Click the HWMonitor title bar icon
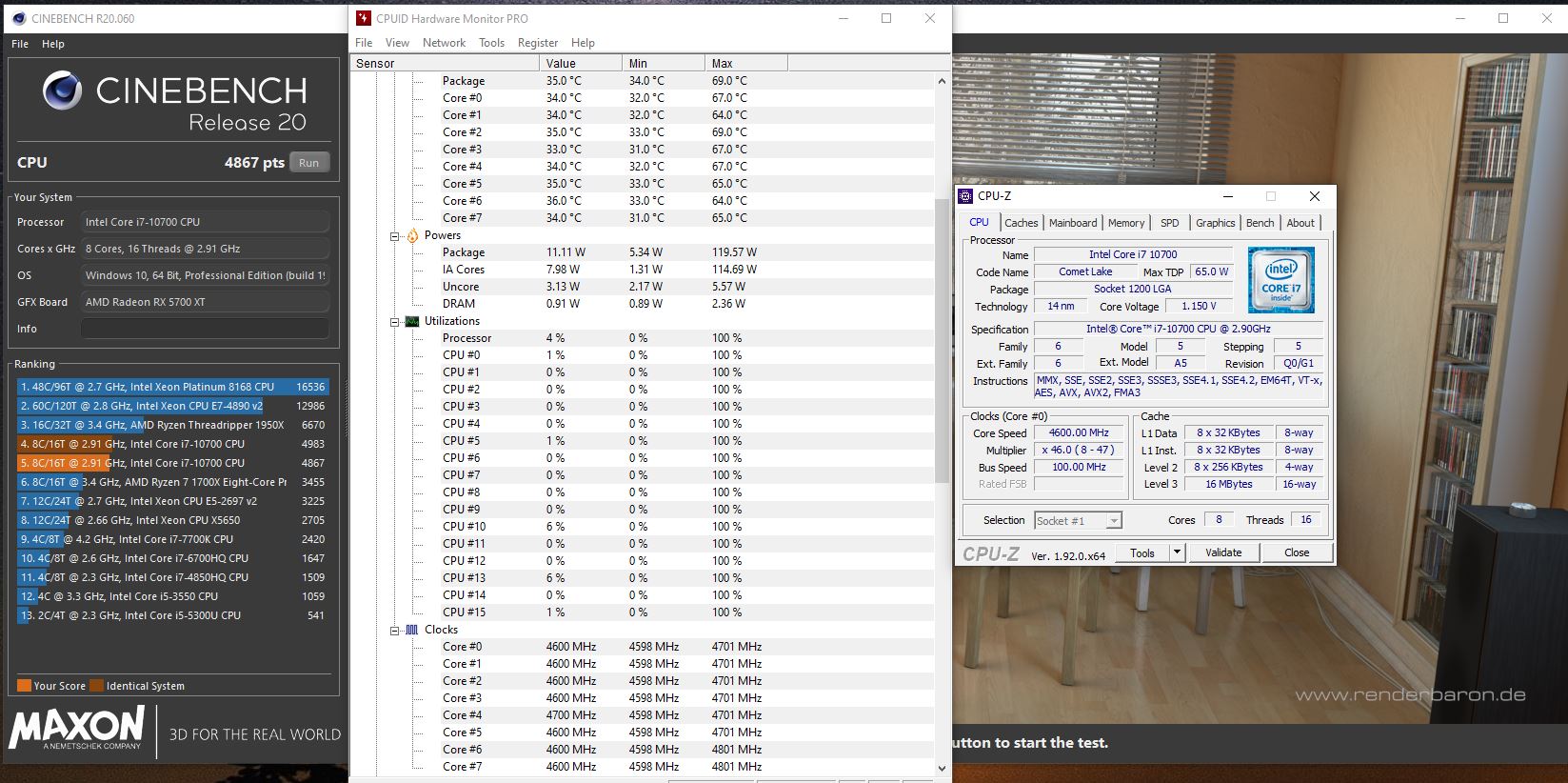The image size is (1568, 783). pyautogui.click(x=363, y=18)
